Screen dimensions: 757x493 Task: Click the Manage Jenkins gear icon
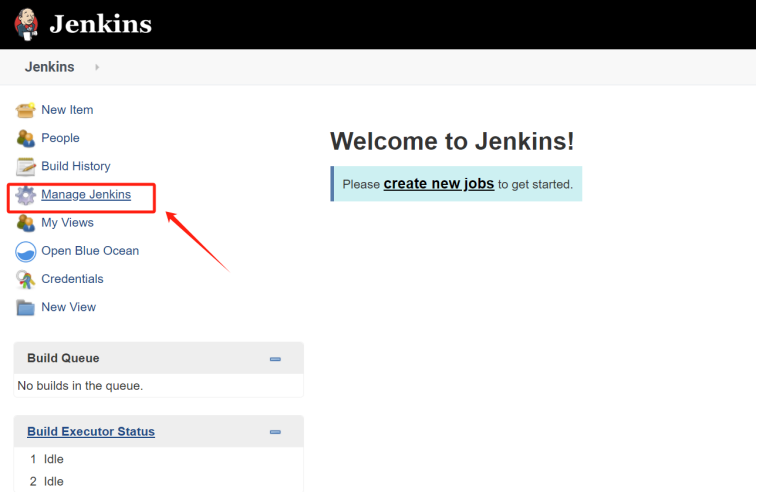tap(25, 195)
